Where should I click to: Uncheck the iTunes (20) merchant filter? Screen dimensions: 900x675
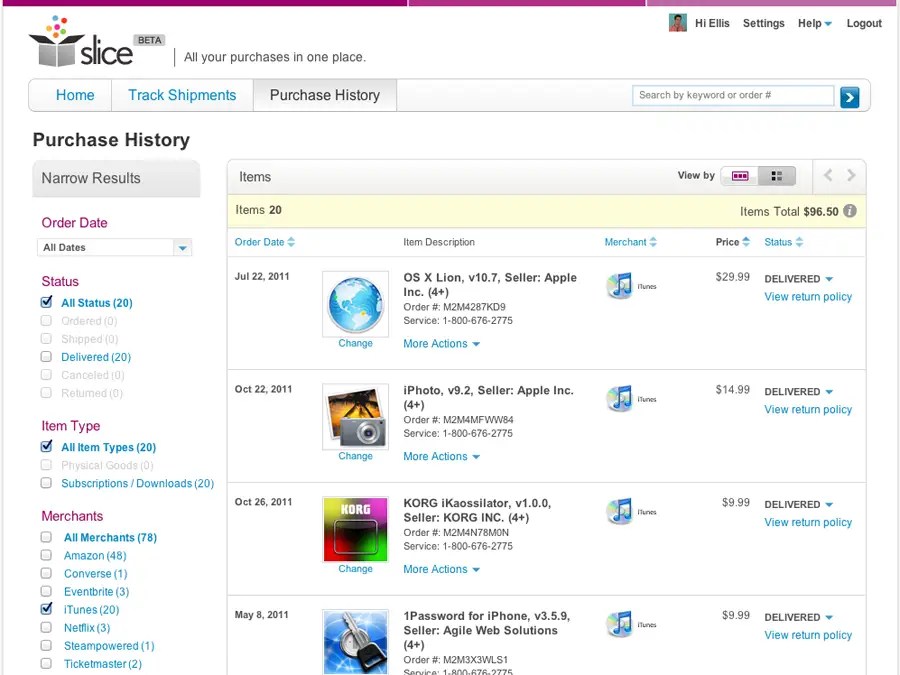[x=46, y=608]
